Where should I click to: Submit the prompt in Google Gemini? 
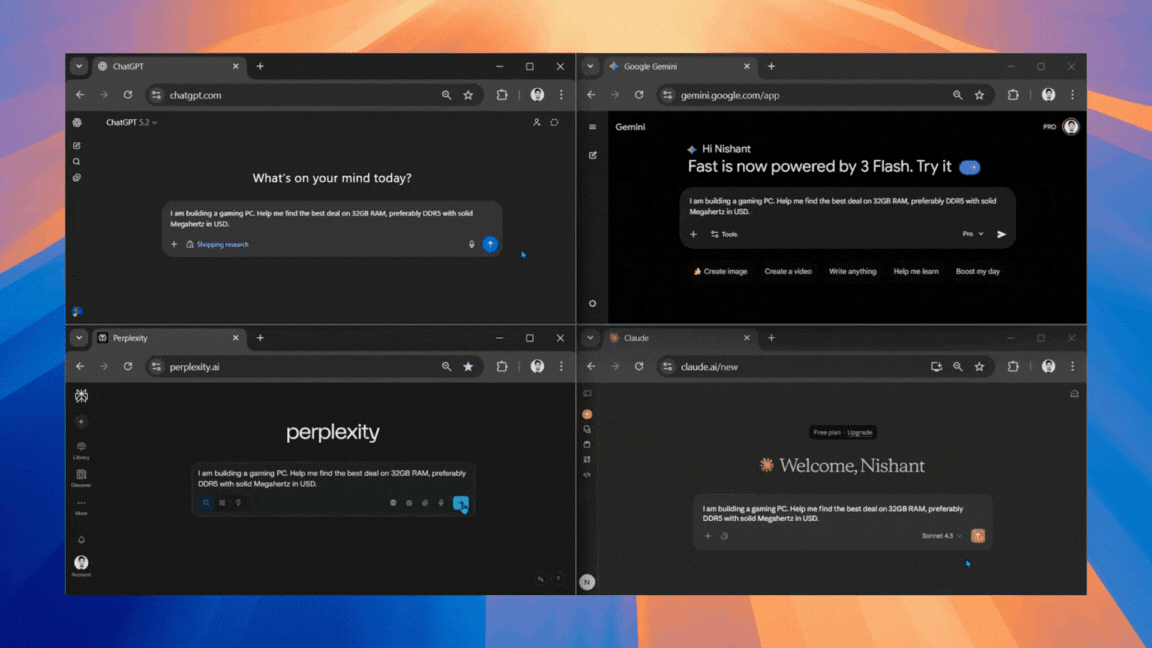[x=1001, y=234]
